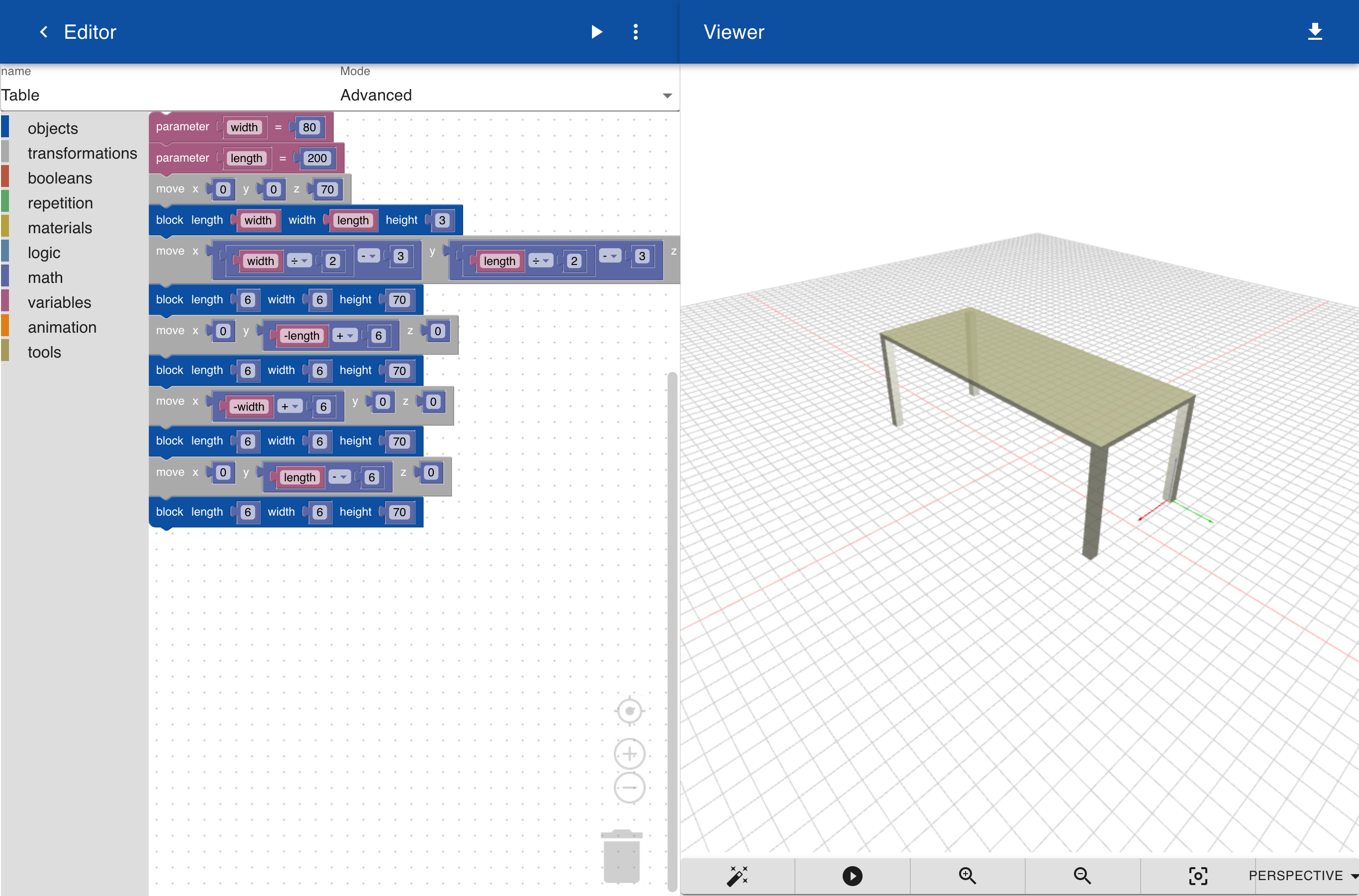Viewport: 1359px width, 896px height.
Task: Open the minus dropdown in length - 6
Action: [x=340, y=477]
